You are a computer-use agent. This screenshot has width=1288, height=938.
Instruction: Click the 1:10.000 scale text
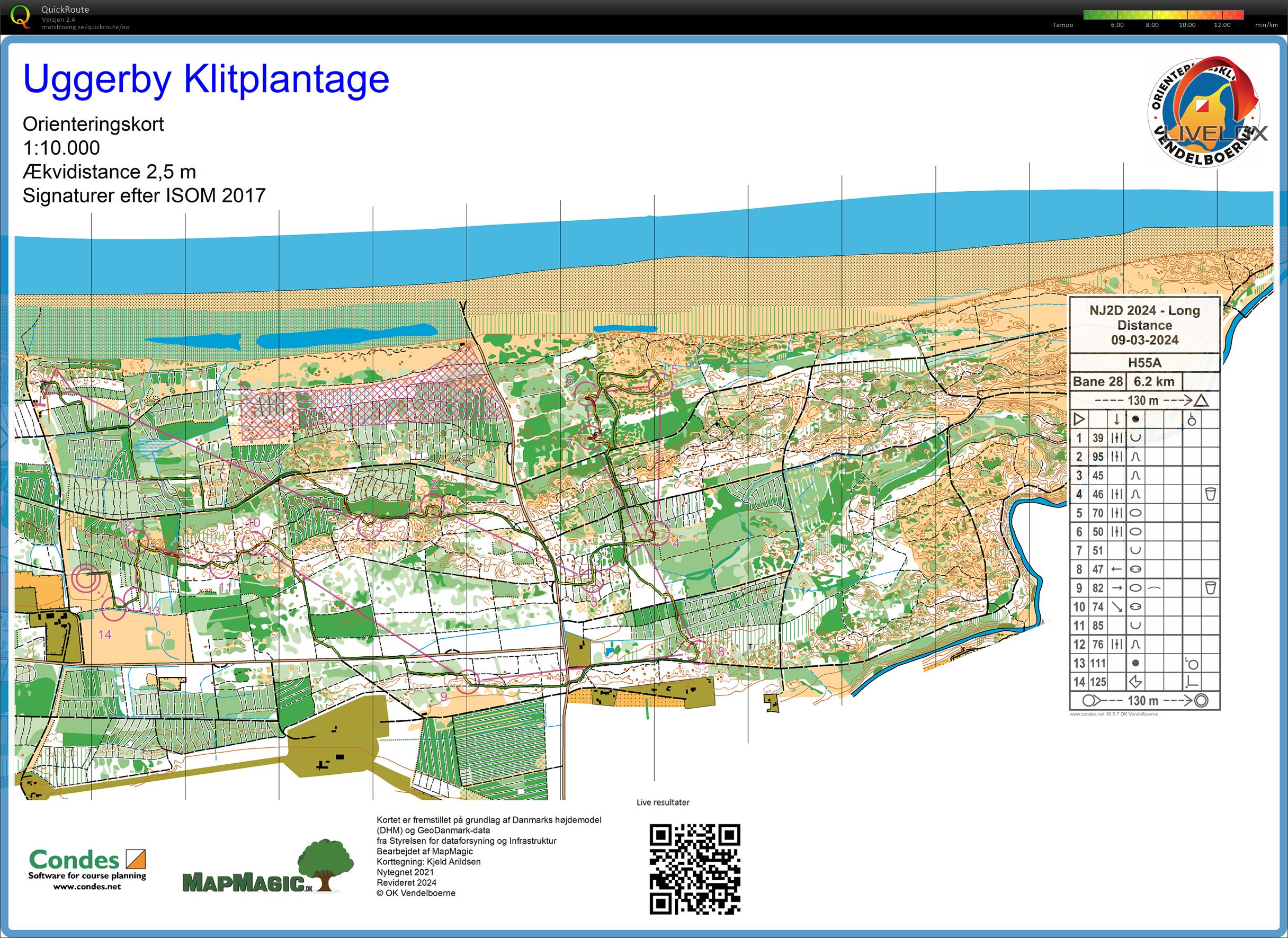pos(61,148)
